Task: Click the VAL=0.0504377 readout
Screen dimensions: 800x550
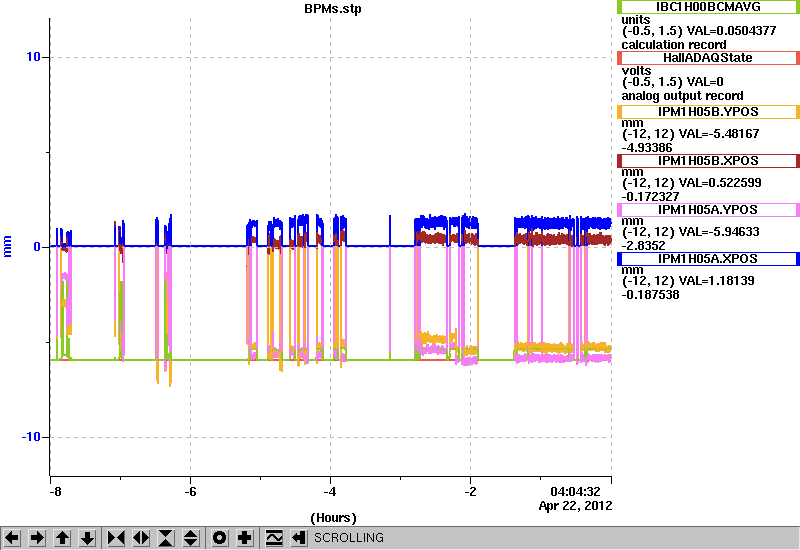Action: (x=731, y=31)
